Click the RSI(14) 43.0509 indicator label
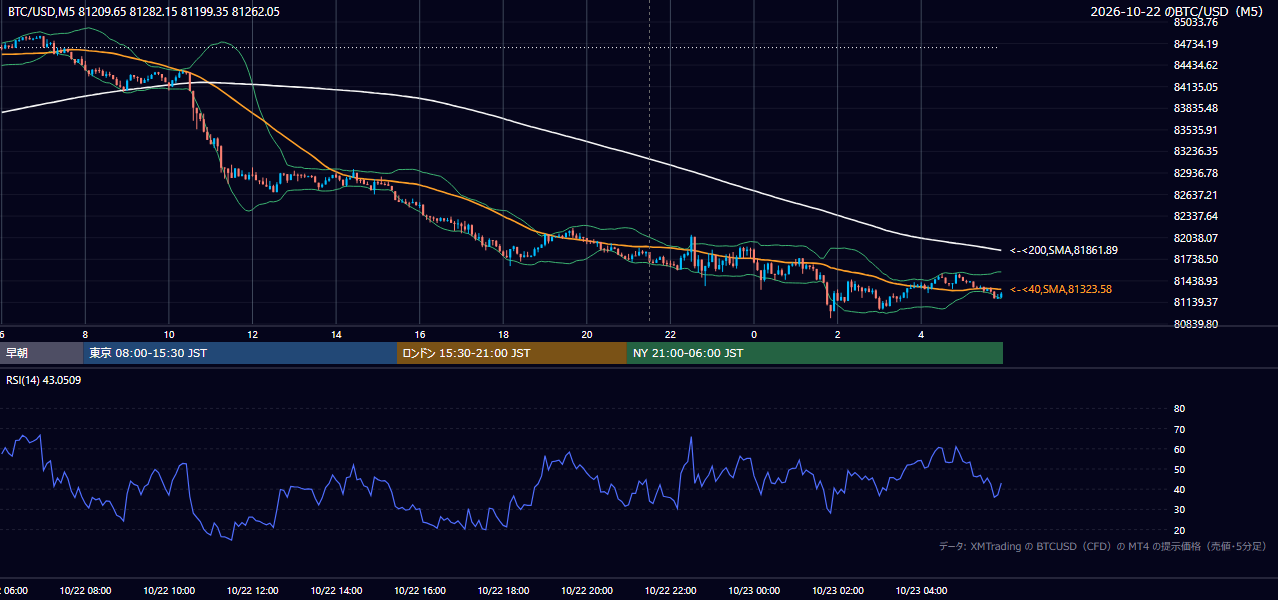 point(44,380)
